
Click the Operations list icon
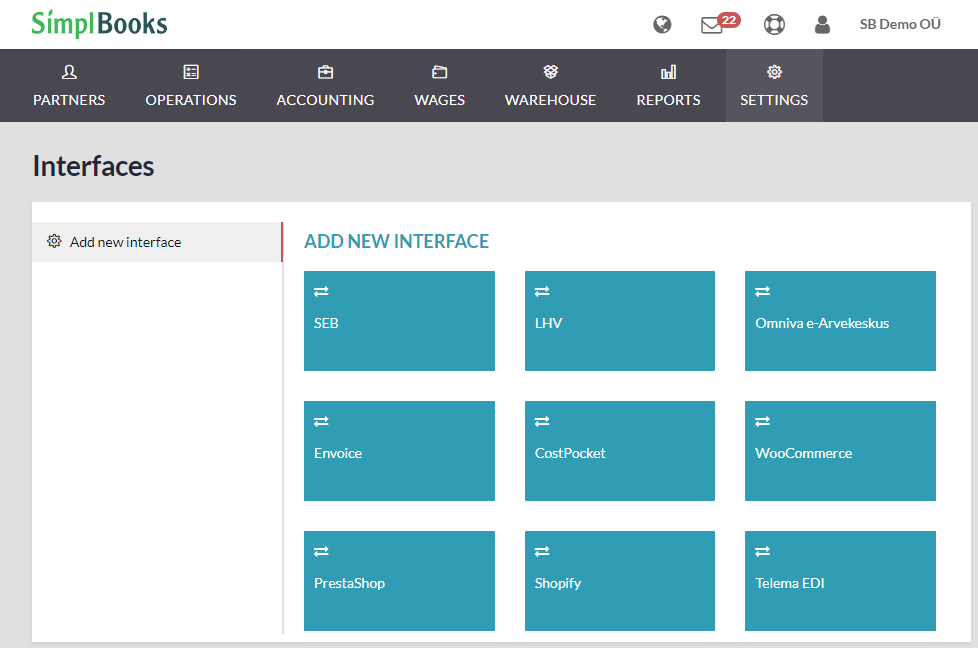(x=191, y=72)
